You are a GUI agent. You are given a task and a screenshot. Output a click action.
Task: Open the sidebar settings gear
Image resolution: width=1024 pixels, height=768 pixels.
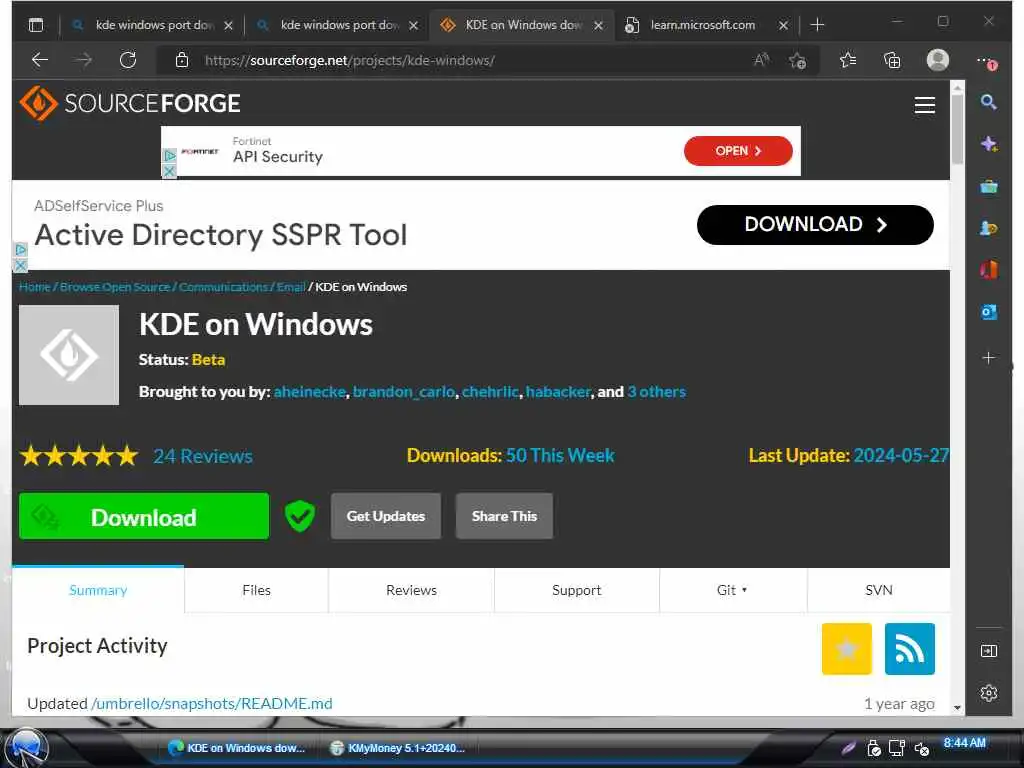click(989, 693)
